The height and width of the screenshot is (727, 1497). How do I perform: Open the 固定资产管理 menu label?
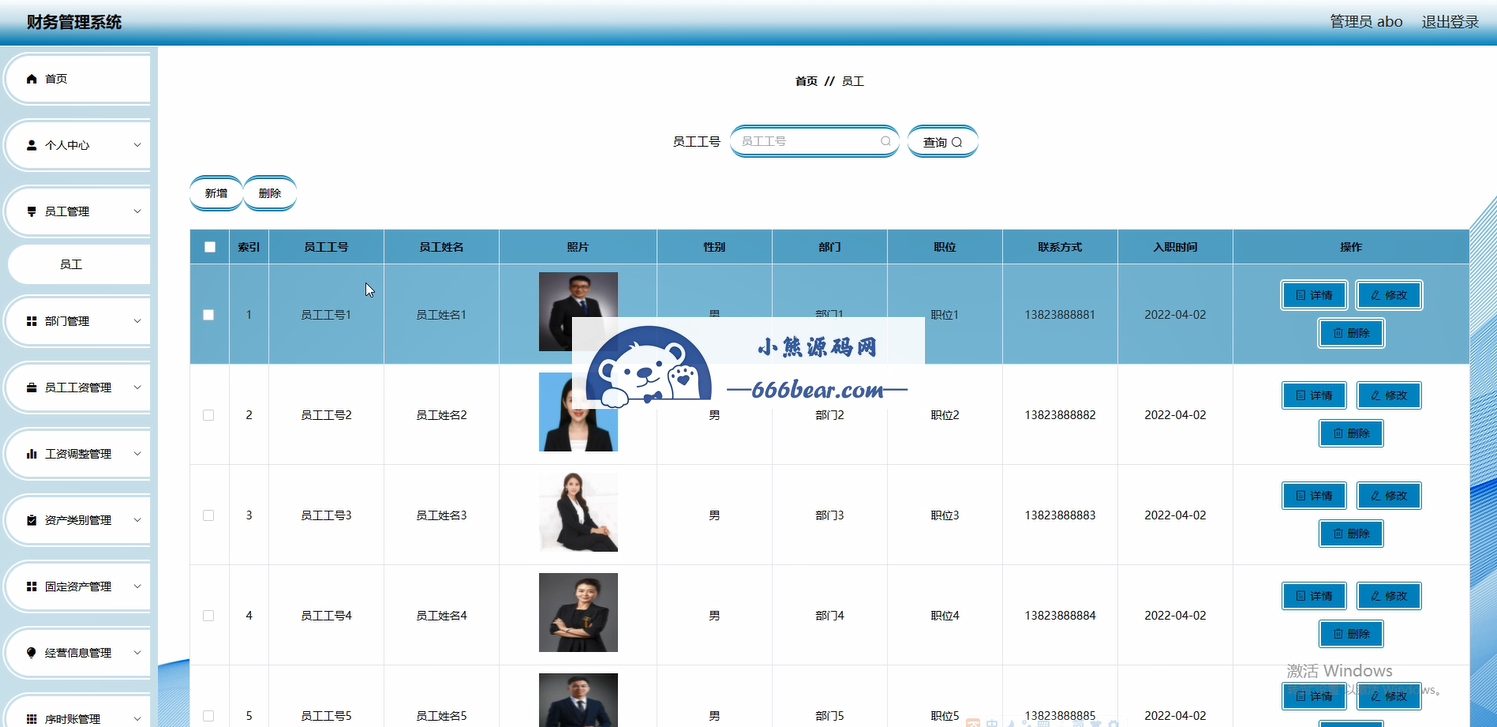tap(78, 586)
